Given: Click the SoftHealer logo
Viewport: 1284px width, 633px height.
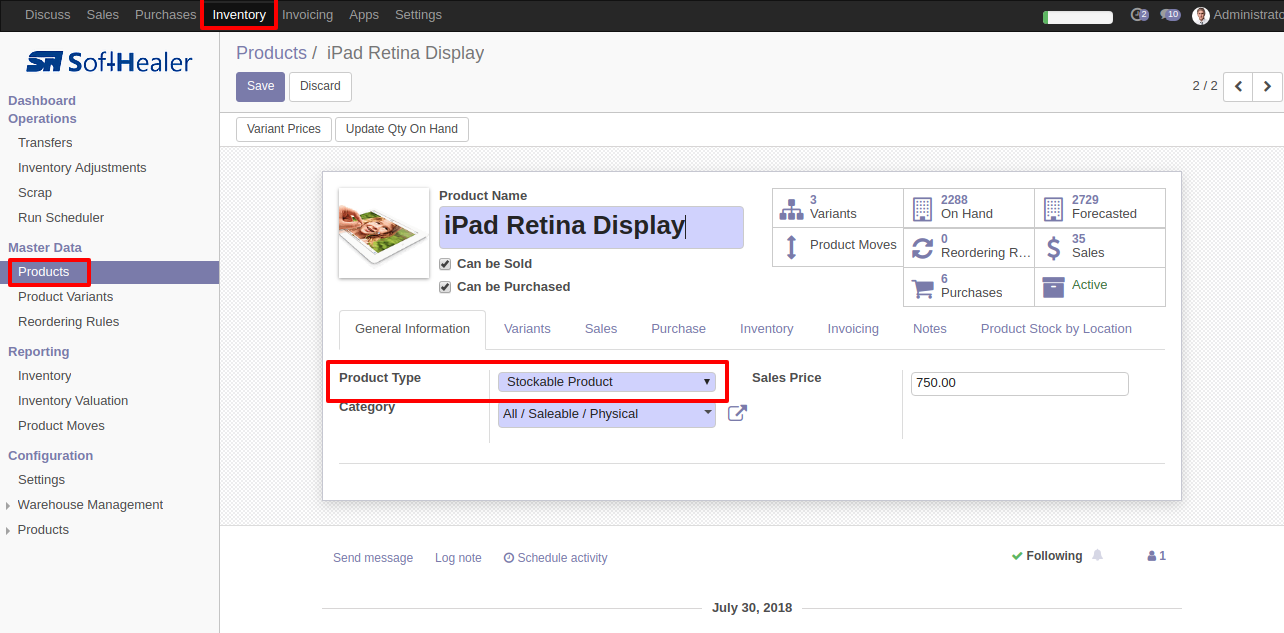Looking at the screenshot, I should [109, 62].
